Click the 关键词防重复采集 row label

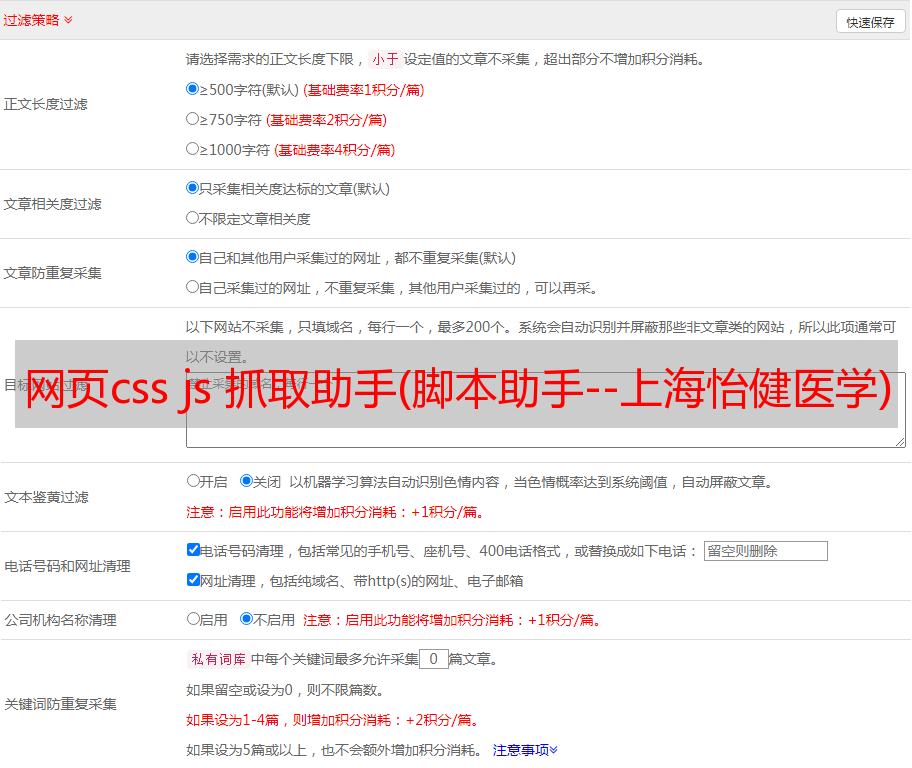60,704
